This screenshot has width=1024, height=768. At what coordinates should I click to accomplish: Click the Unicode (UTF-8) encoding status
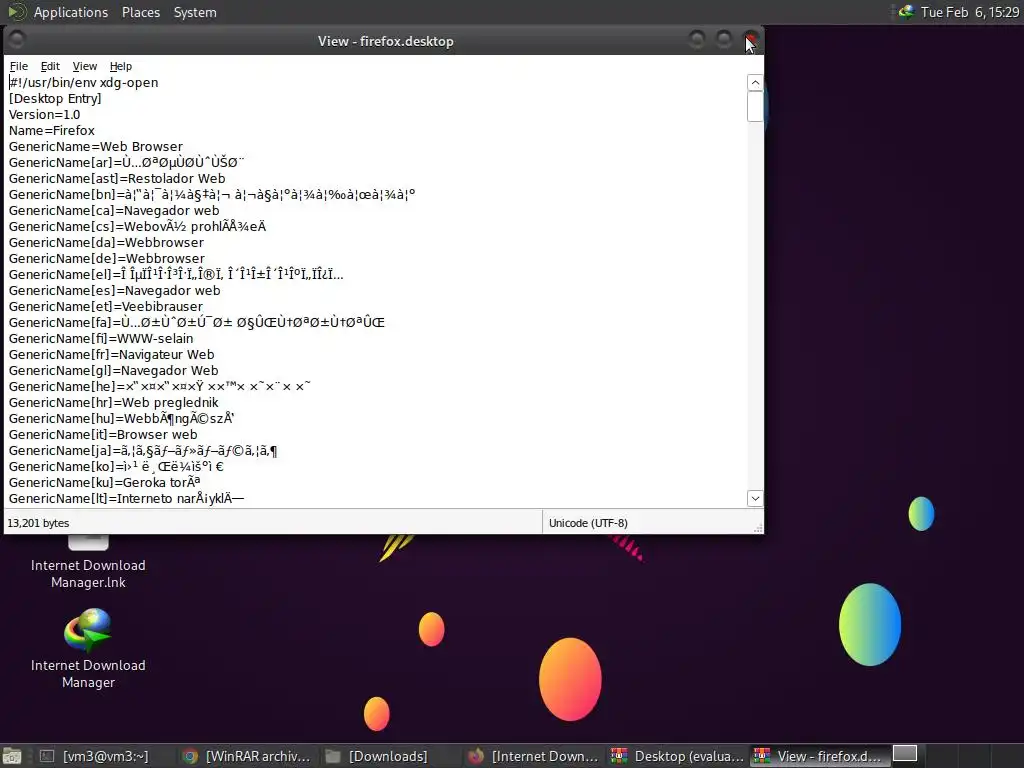588,523
